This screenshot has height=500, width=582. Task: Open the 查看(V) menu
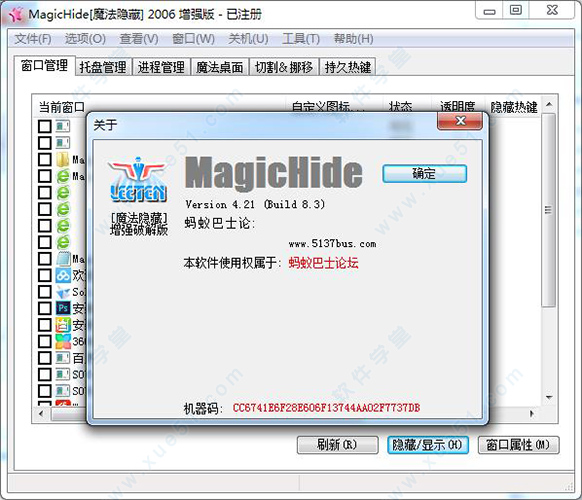(139, 39)
